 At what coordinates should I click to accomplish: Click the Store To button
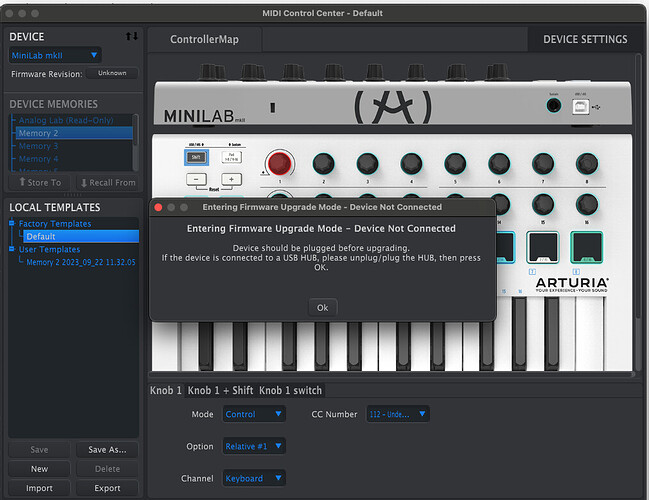pyautogui.click(x=39, y=183)
